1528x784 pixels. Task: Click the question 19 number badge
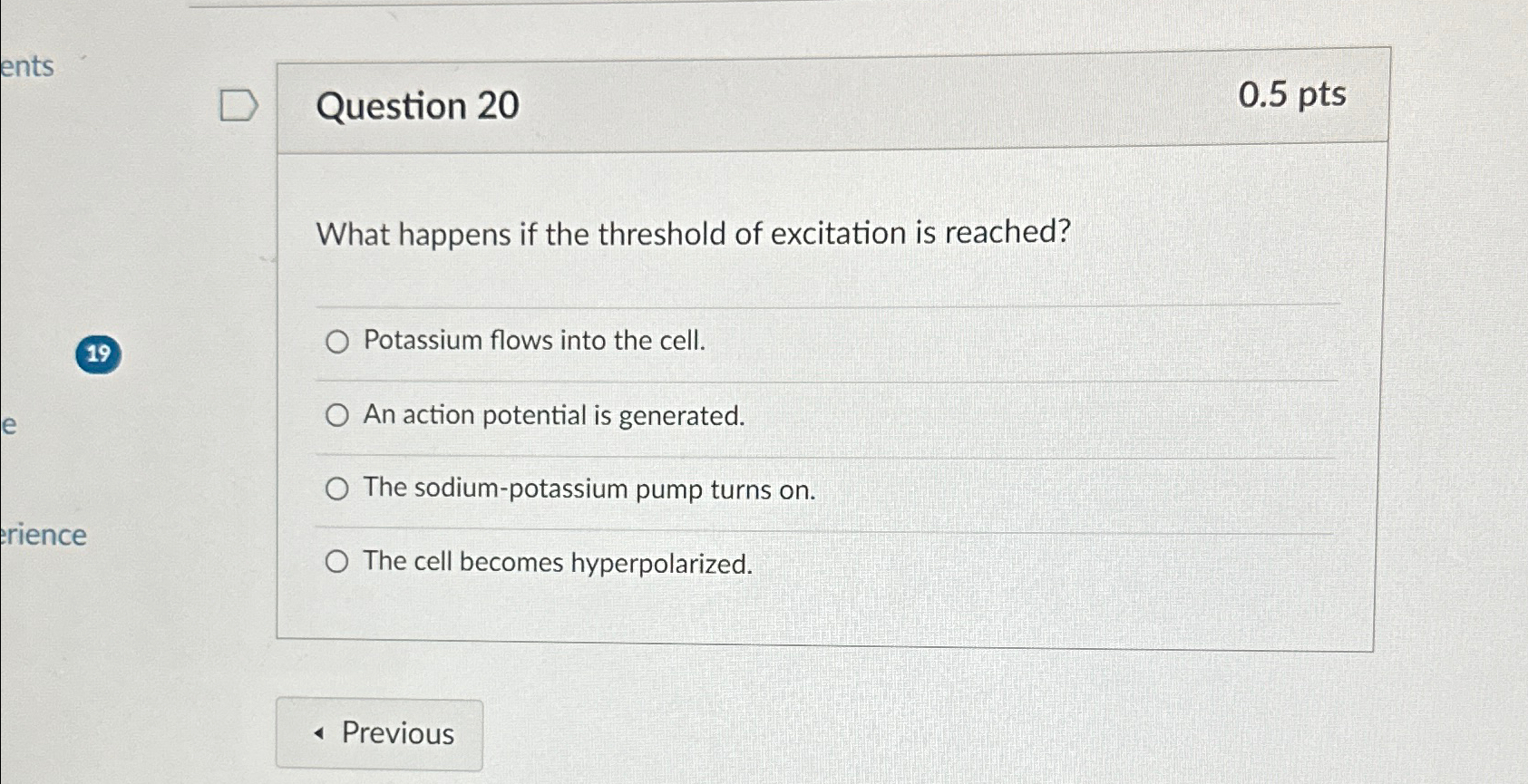point(100,353)
